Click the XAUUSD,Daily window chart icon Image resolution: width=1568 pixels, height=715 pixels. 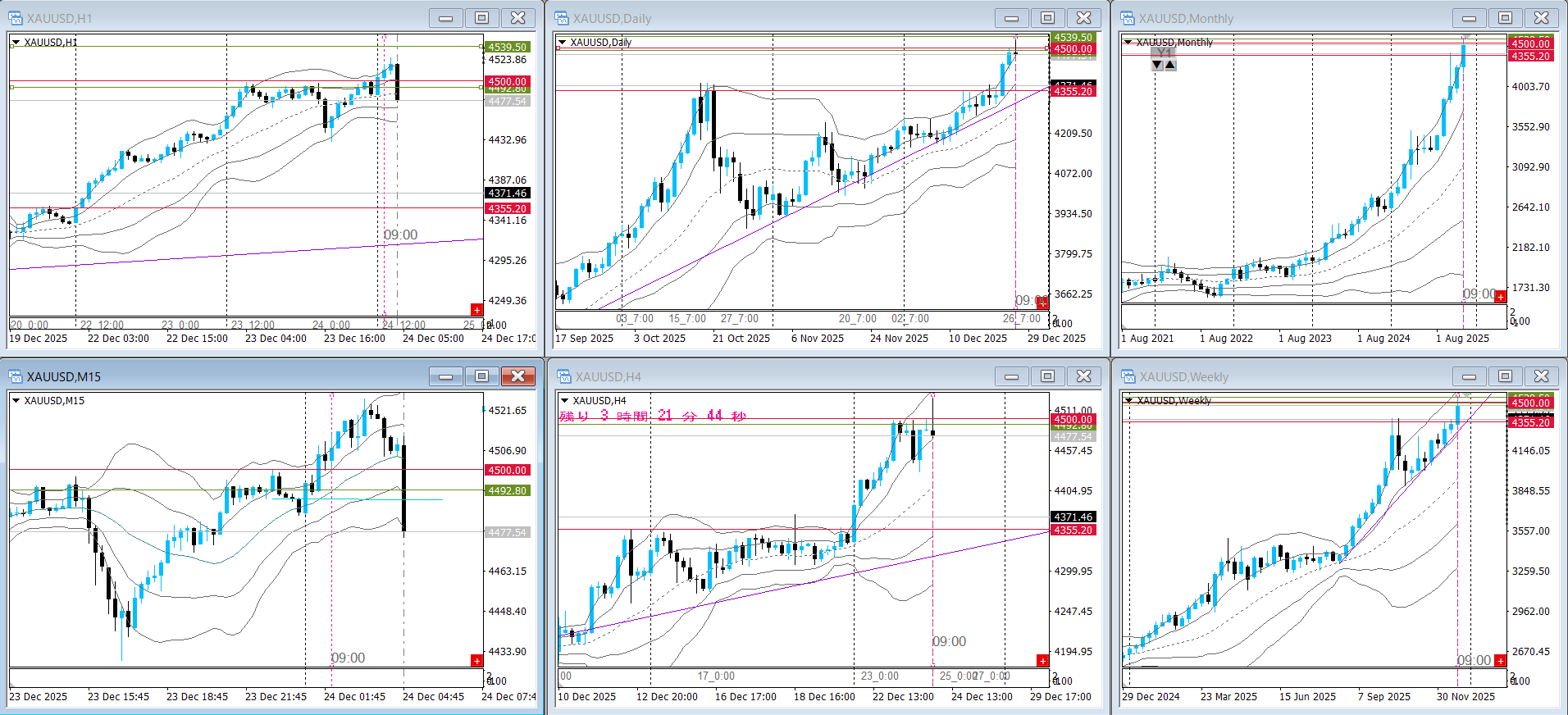point(562,18)
